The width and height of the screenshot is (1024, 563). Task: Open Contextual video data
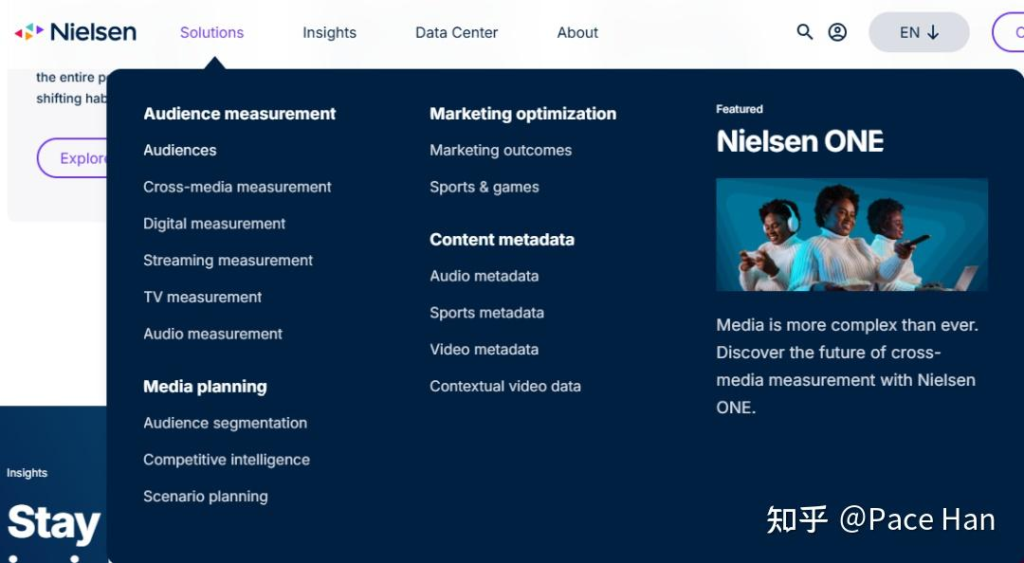pyautogui.click(x=505, y=386)
